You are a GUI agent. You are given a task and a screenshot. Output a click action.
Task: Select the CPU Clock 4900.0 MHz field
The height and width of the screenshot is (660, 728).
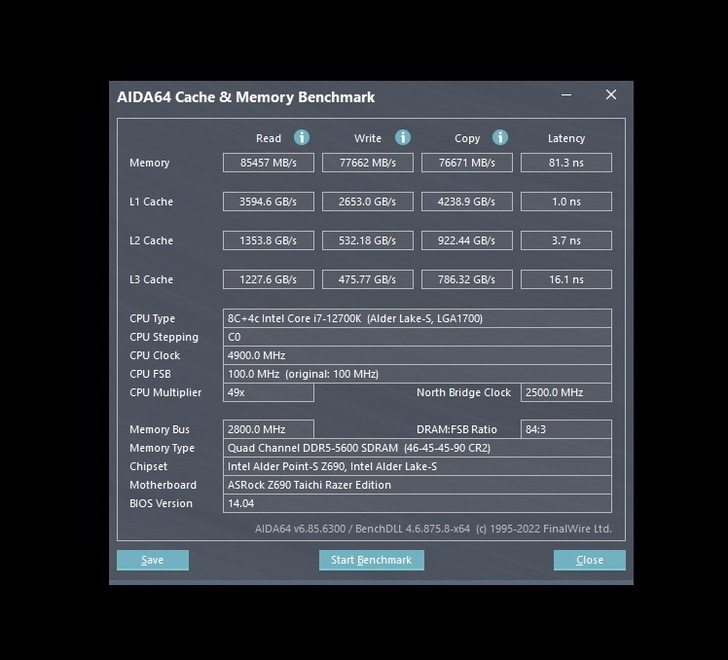tap(417, 355)
